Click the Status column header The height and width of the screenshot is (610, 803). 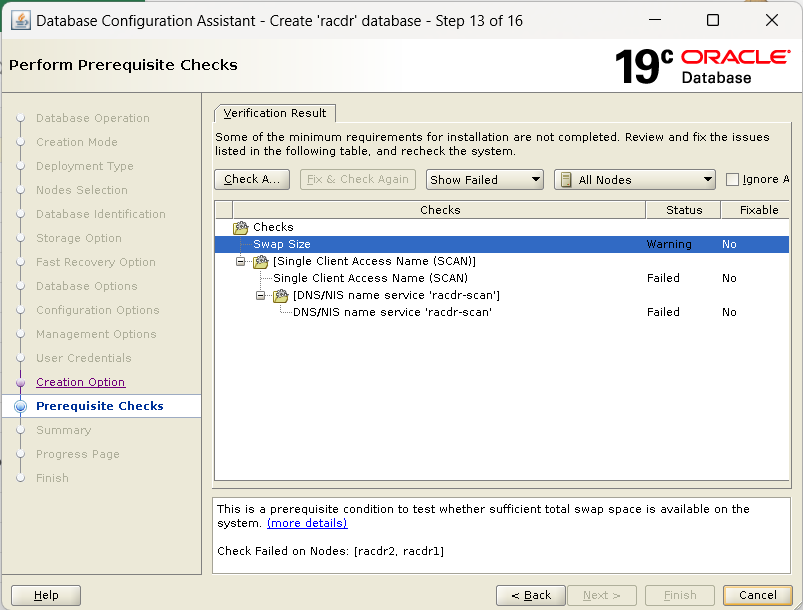pyautogui.click(x=684, y=210)
